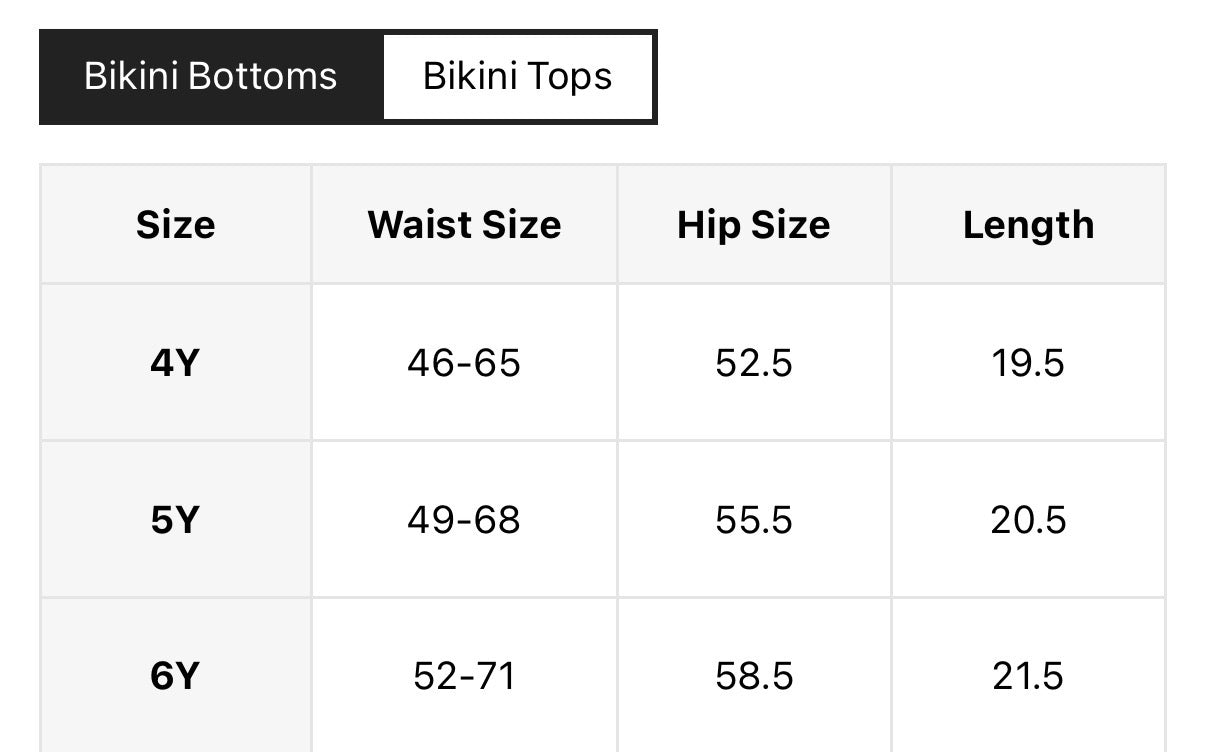1206x752 pixels.
Task: Click the 58.5 hip size value
Action: click(x=753, y=677)
